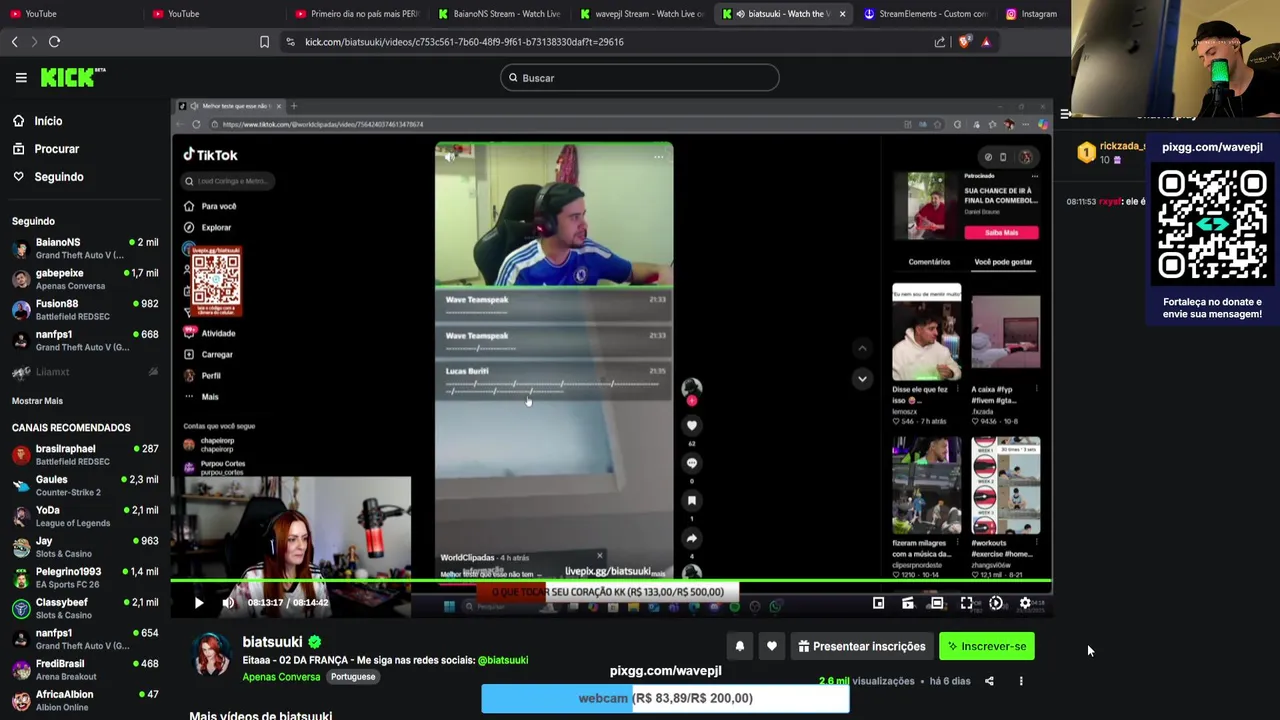Open the biatsuuki avatar profile
This screenshot has height=720, width=1280.
[x=211, y=655]
